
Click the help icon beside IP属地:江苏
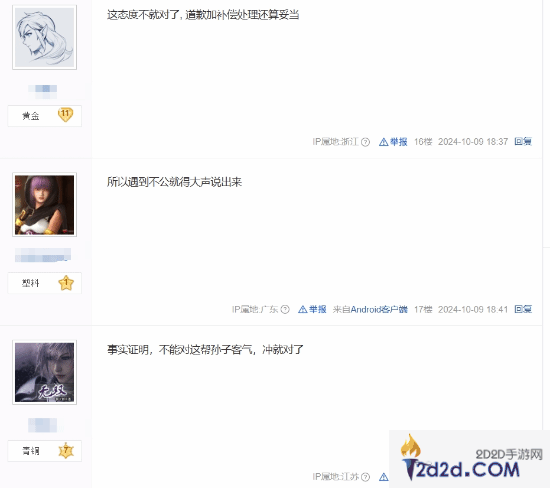pos(365,477)
